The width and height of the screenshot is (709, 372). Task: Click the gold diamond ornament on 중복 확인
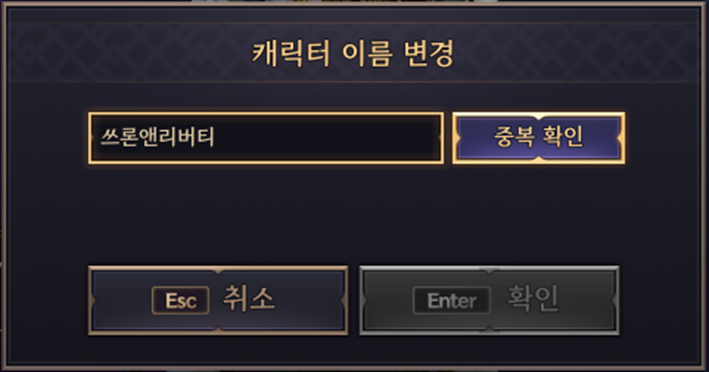(539, 117)
